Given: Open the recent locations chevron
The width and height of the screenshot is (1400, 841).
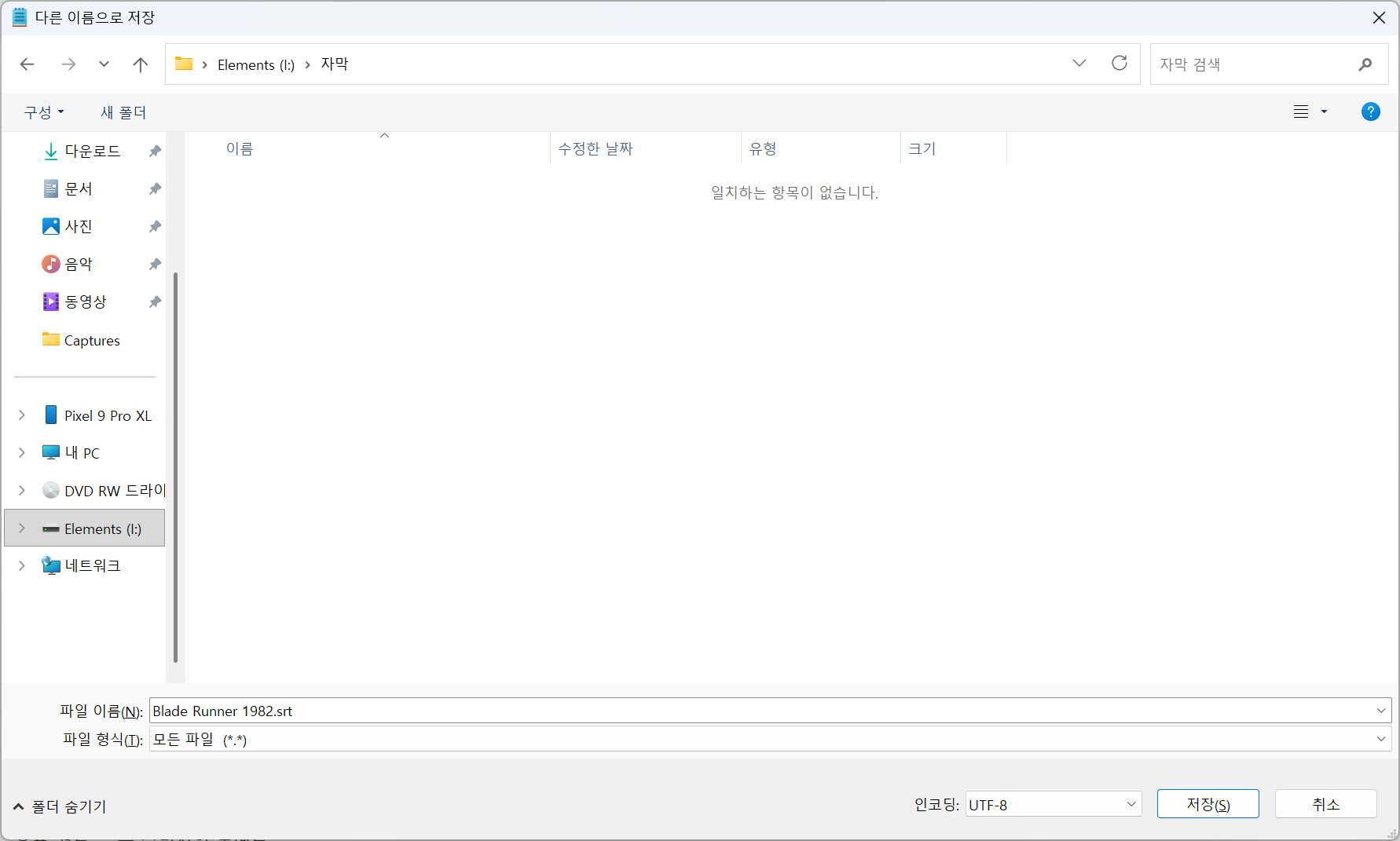Looking at the screenshot, I should [104, 64].
